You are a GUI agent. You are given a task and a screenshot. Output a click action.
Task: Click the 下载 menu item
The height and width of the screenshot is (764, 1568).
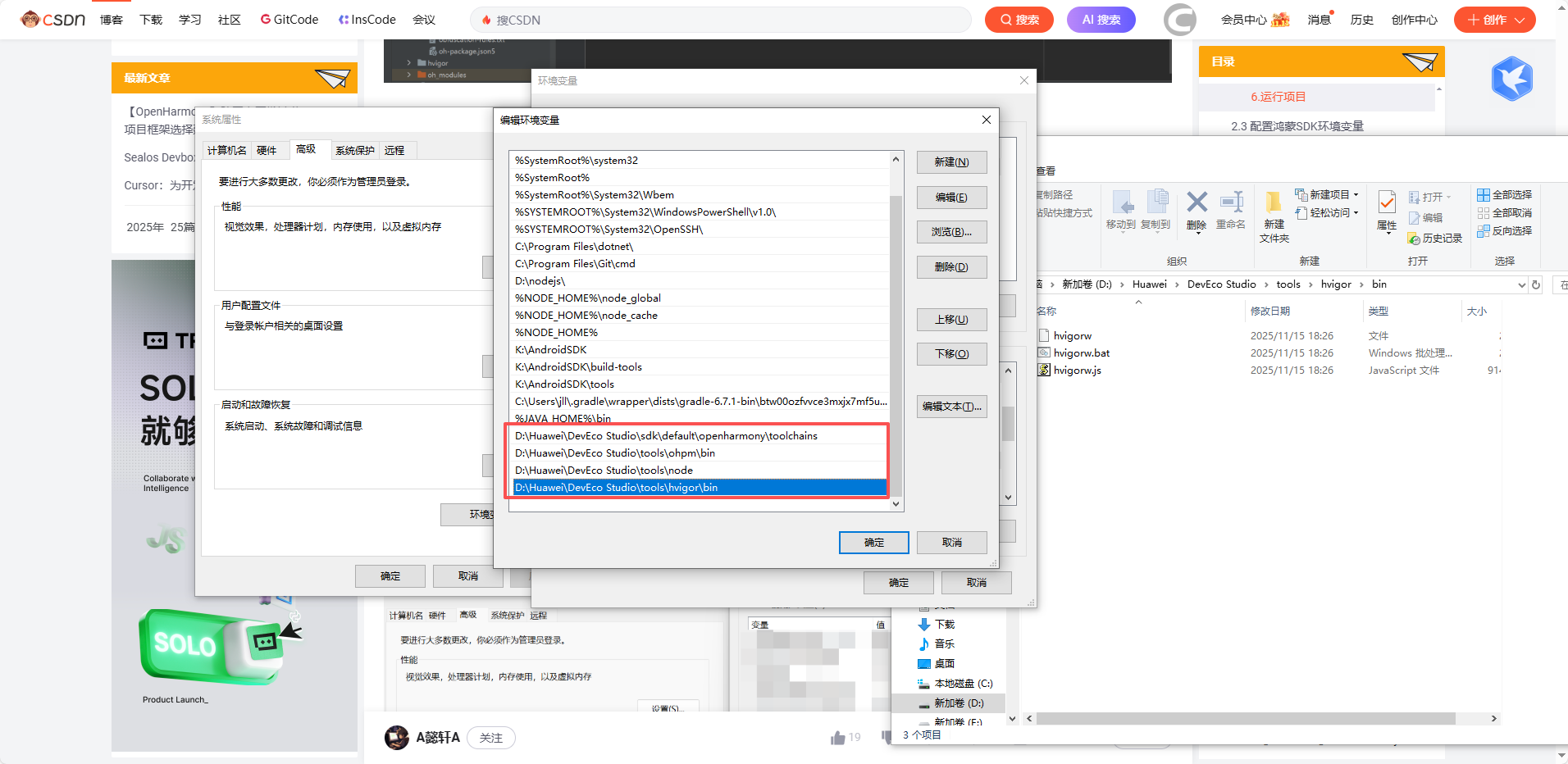click(x=151, y=20)
